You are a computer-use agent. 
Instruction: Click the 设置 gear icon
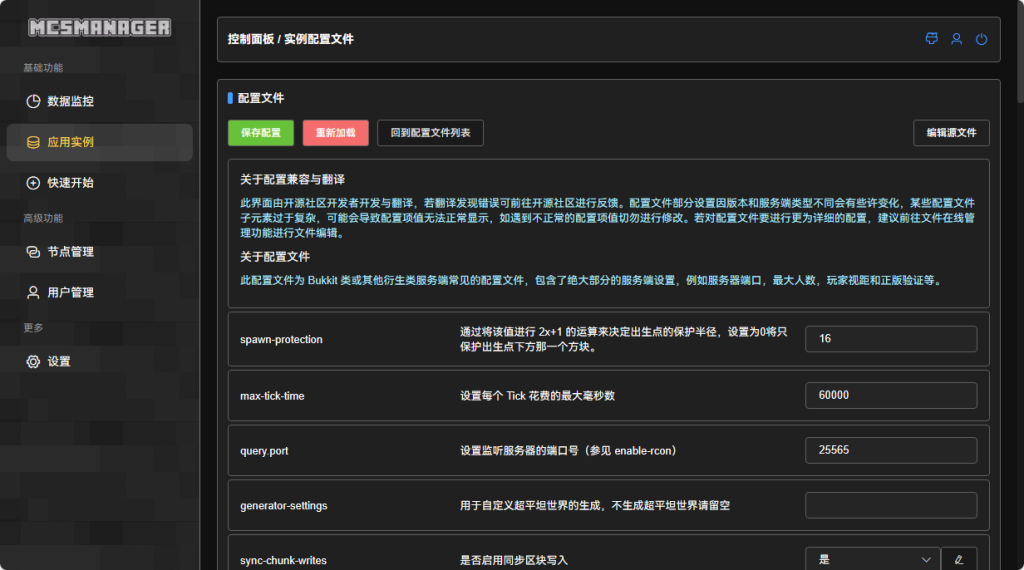[33, 362]
